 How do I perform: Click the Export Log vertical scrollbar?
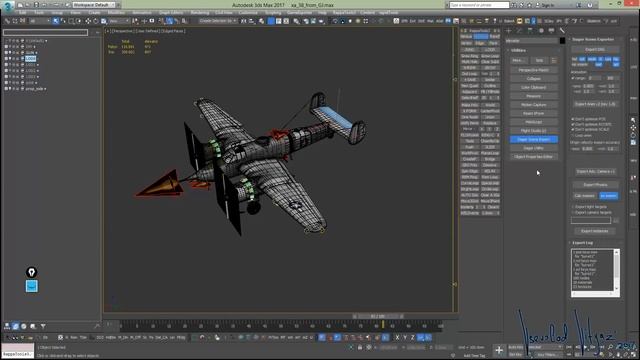tap(616, 270)
